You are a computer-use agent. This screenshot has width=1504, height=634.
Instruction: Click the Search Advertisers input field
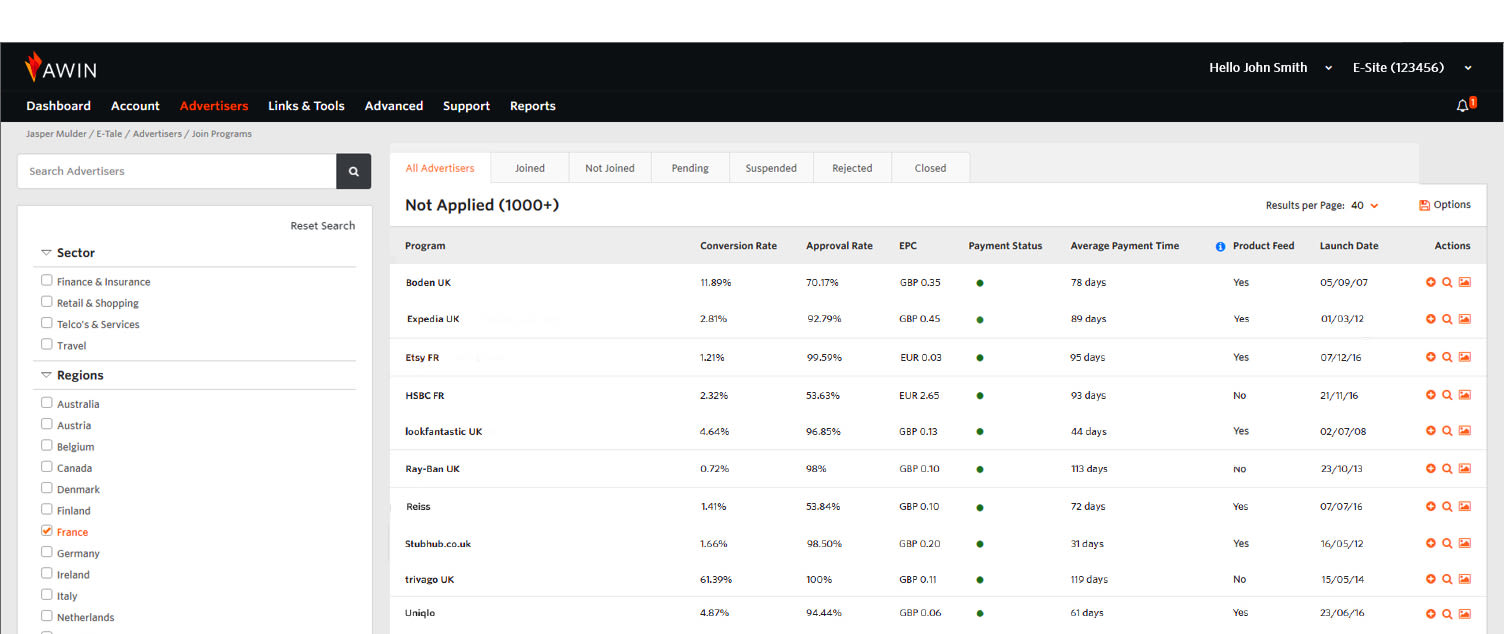[x=177, y=171]
